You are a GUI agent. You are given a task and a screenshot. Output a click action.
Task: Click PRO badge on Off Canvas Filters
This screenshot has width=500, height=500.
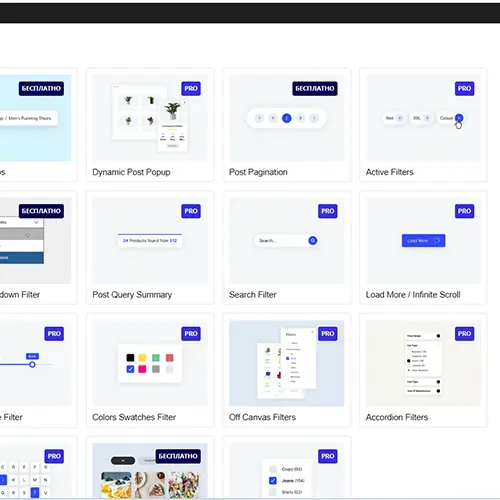[328, 333]
